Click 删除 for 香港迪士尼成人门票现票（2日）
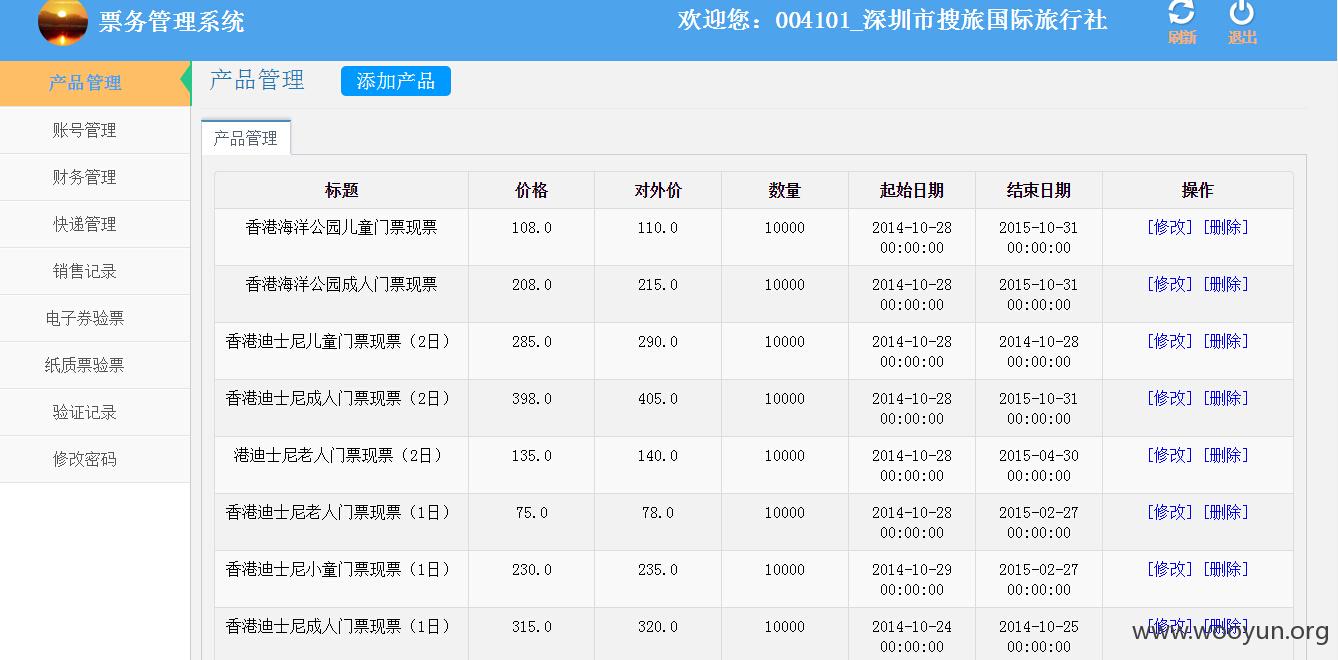This screenshot has width=1338, height=660. coord(1226,398)
